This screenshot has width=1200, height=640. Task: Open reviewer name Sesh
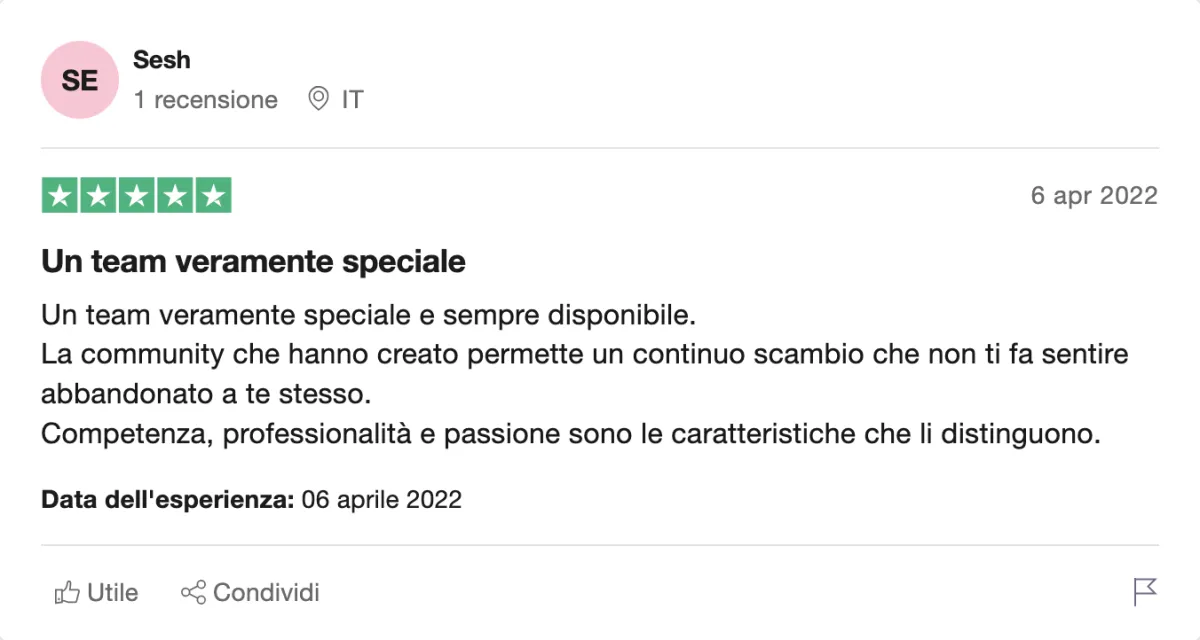coord(162,60)
